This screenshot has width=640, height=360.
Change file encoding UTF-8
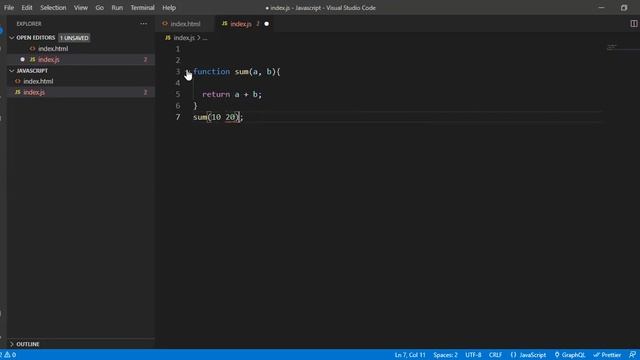[473, 355]
